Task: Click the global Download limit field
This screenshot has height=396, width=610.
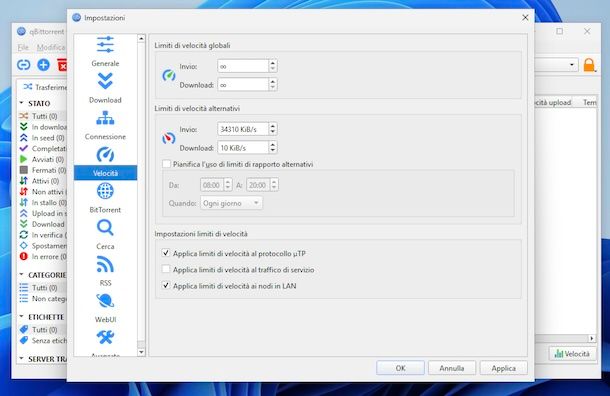Action: pos(243,84)
